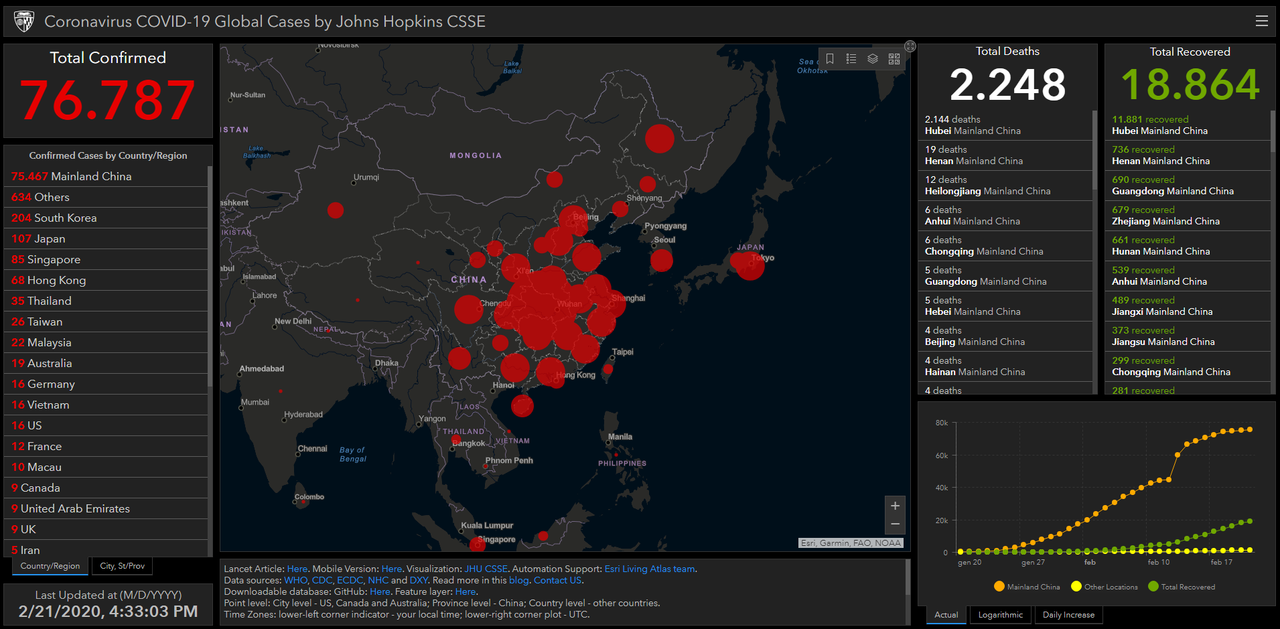Open the map Legend tool
Screen dimensions: 1280x629
coord(851,59)
